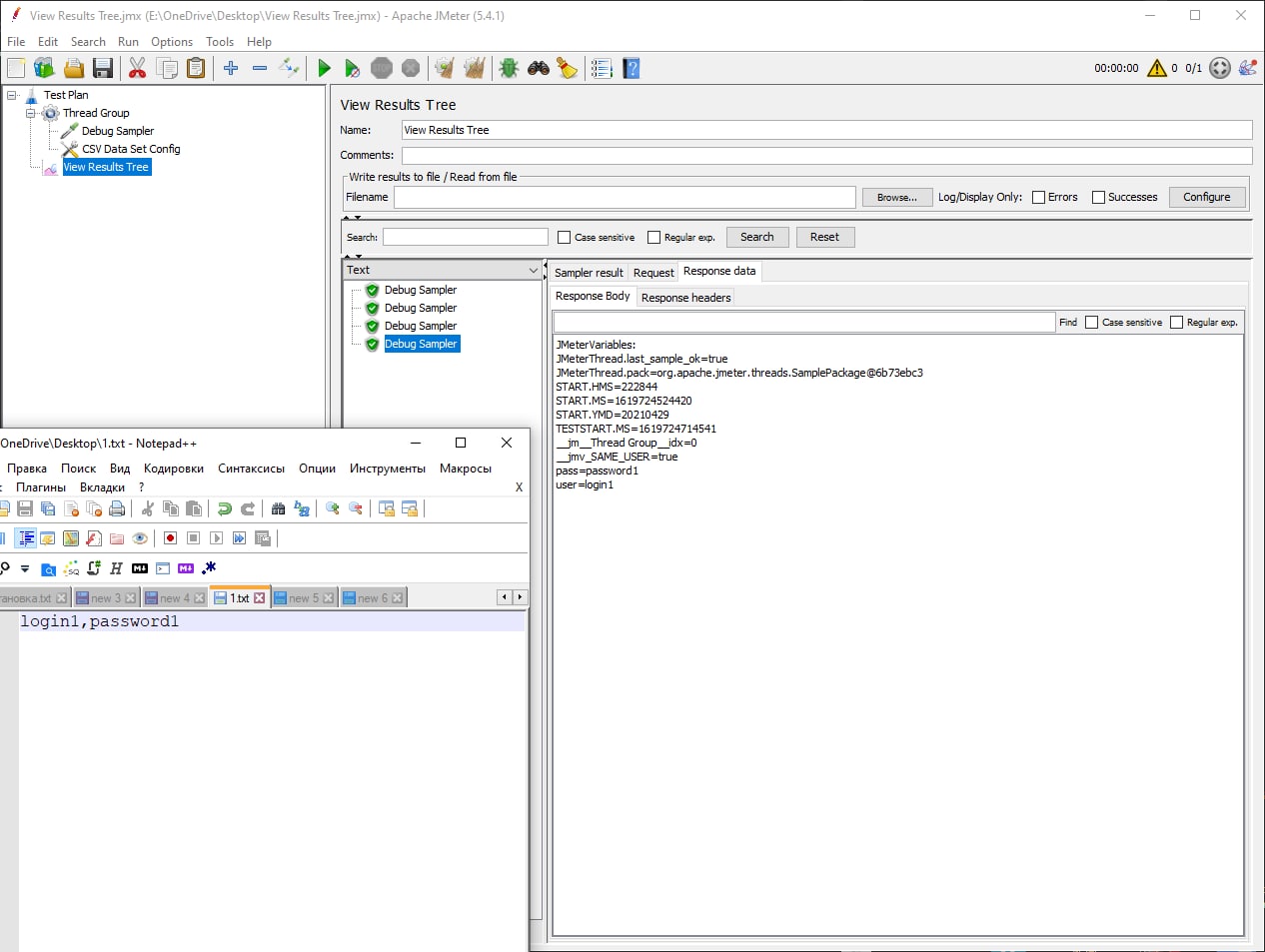
Task: Click the pass=password1 line in response
Action: click(x=597, y=471)
